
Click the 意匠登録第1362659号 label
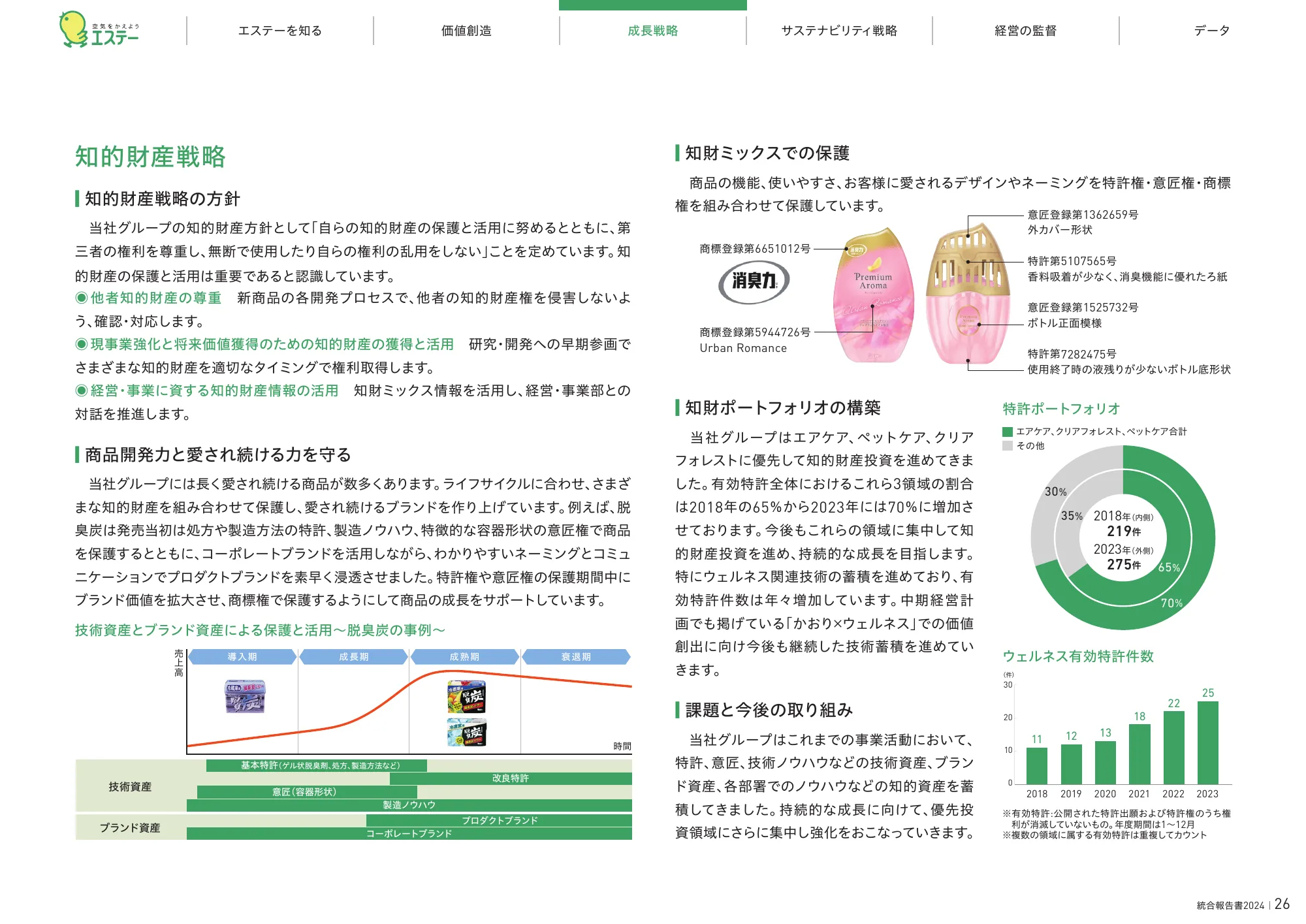click(x=1083, y=214)
